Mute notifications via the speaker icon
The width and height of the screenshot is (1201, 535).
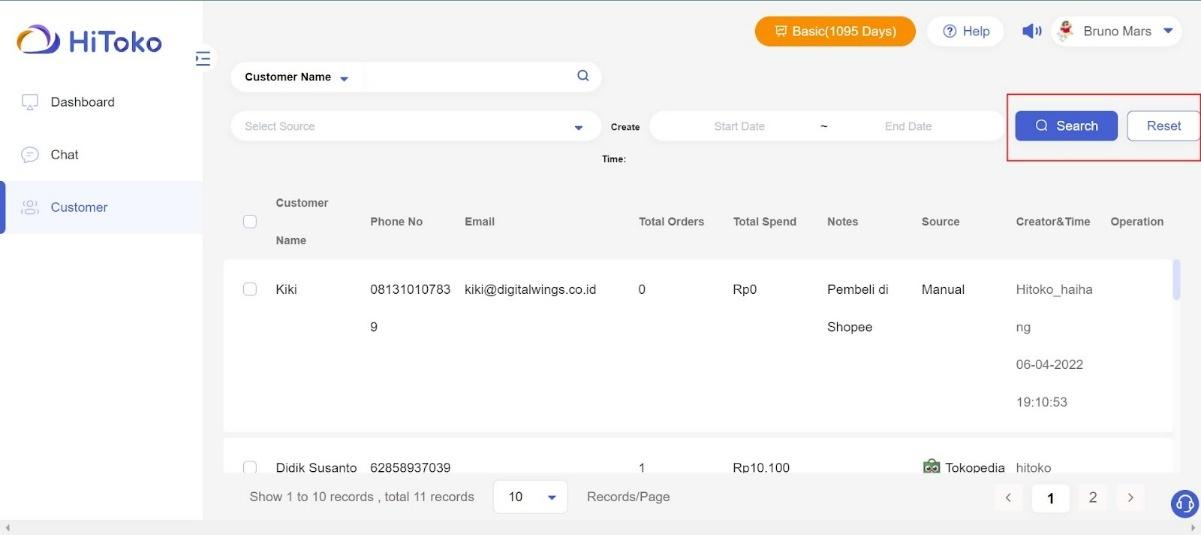click(1031, 31)
